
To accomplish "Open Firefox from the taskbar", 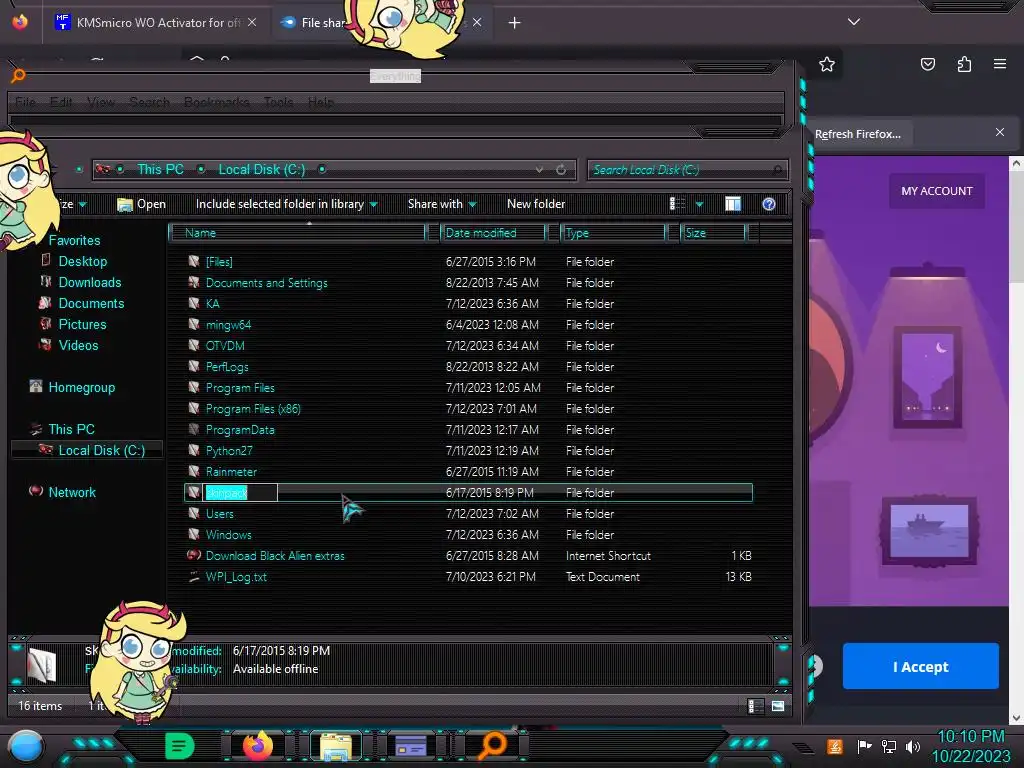I will pos(258,746).
